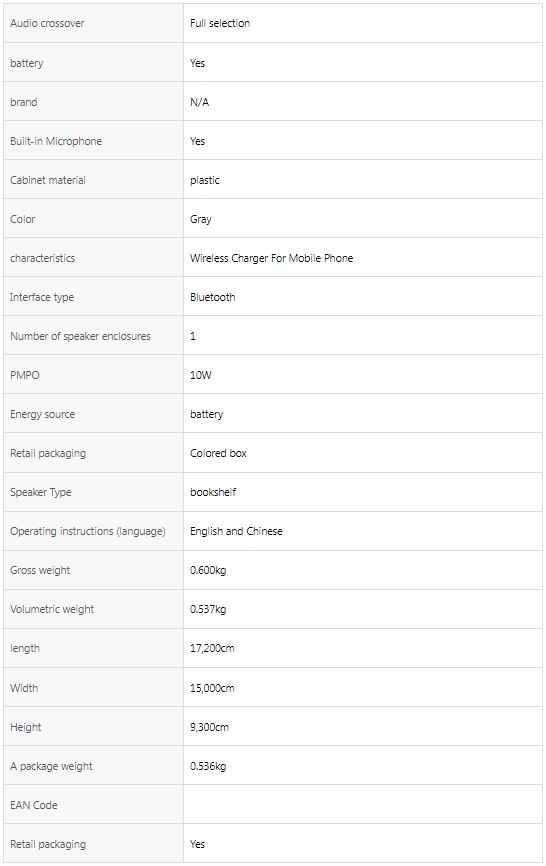Click the Number of speaker enclosures label
The width and height of the screenshot is (546, 866).
pos(80,336)
